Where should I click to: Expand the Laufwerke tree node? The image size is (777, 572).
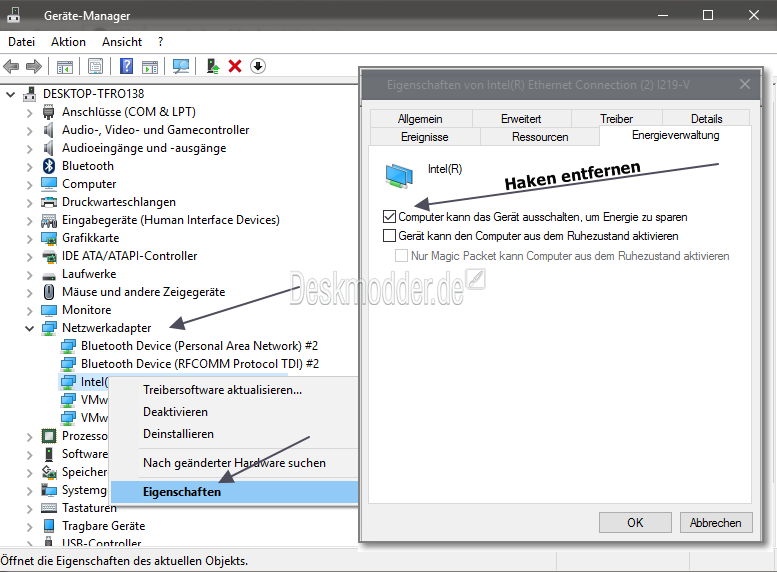pyautogui.click(x=30, y=275)
